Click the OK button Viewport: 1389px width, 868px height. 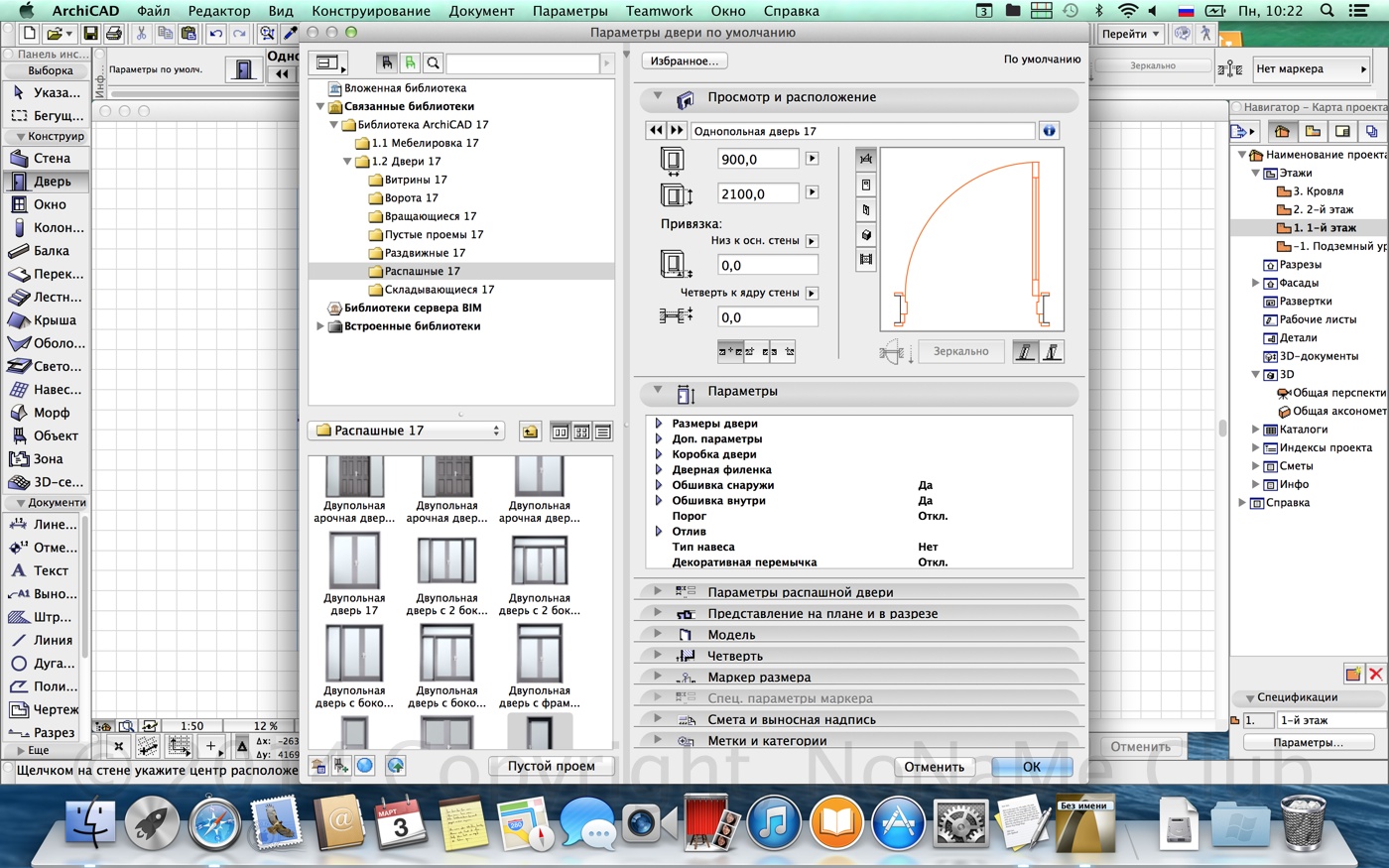coord(1032,767)
